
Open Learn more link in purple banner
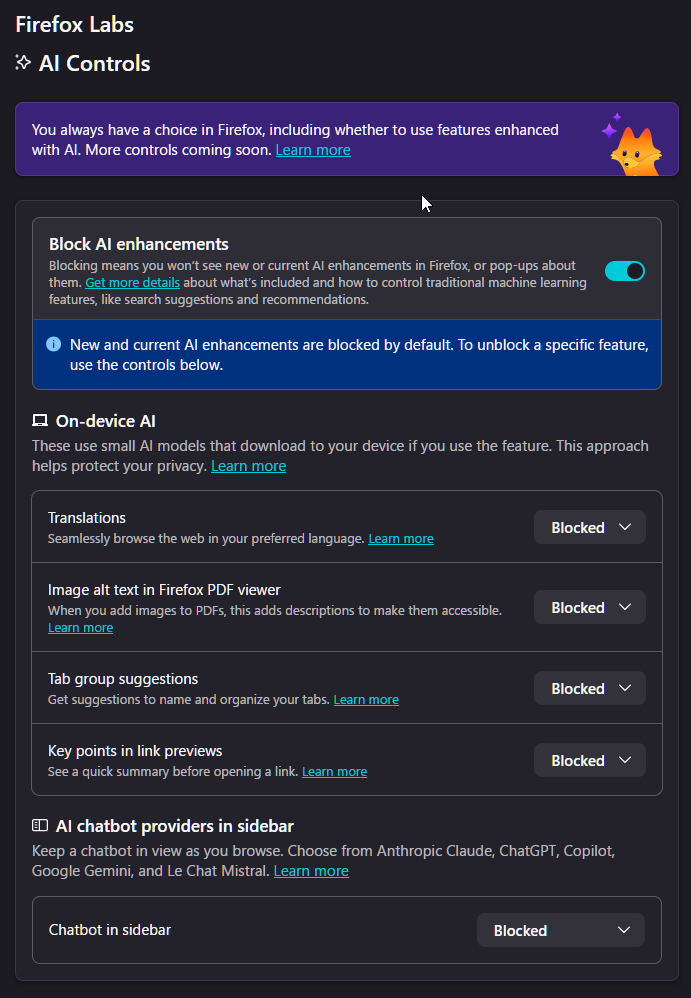[313, 150]
